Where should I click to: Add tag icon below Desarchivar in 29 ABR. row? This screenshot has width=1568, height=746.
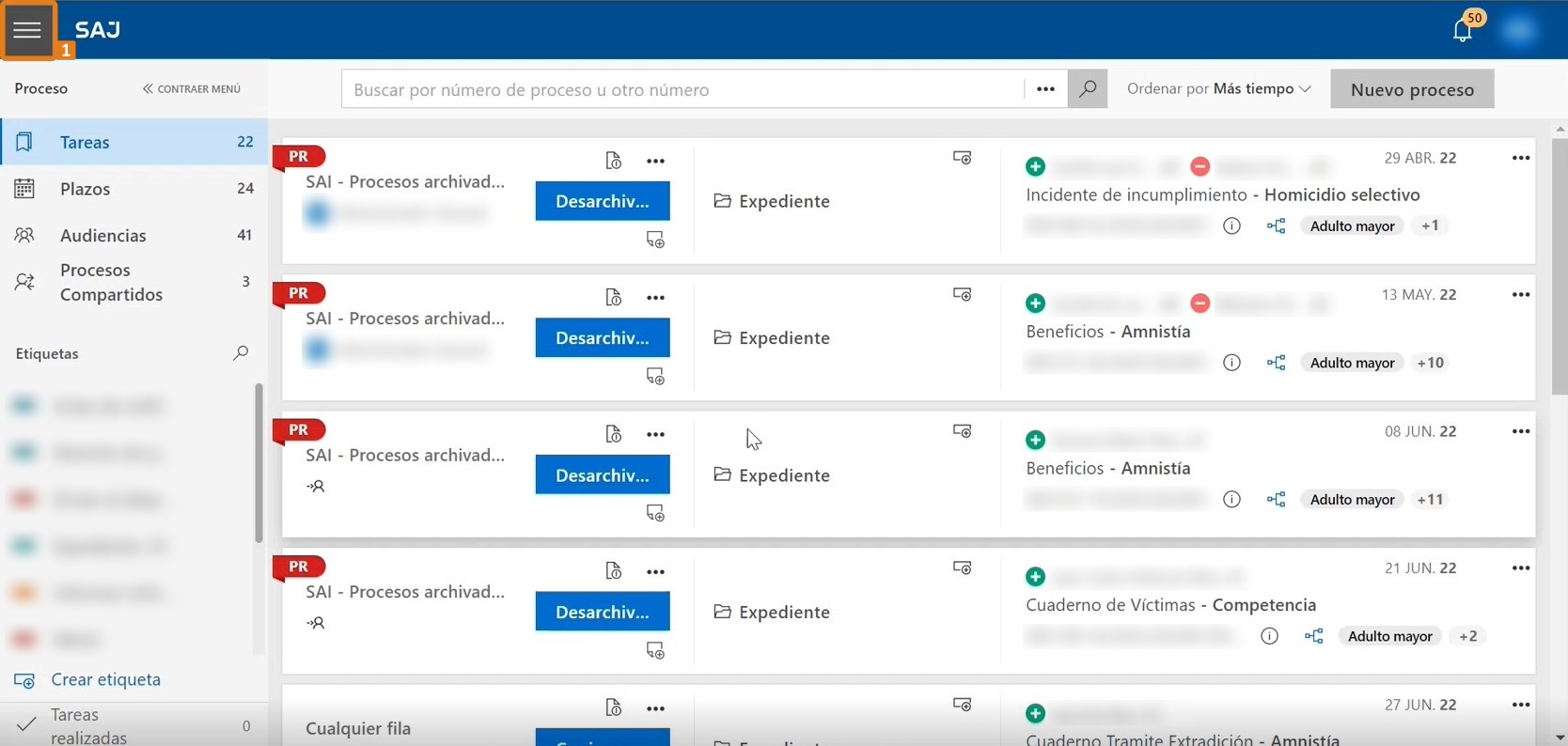point(655,240)
